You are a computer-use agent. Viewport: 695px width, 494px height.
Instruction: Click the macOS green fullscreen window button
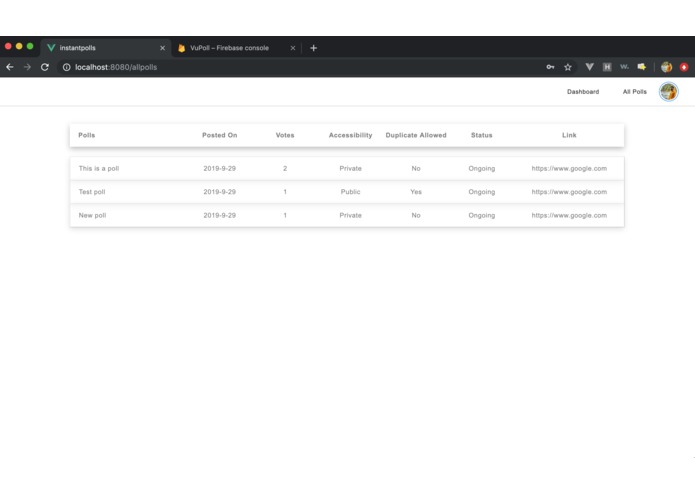(30, 46)
